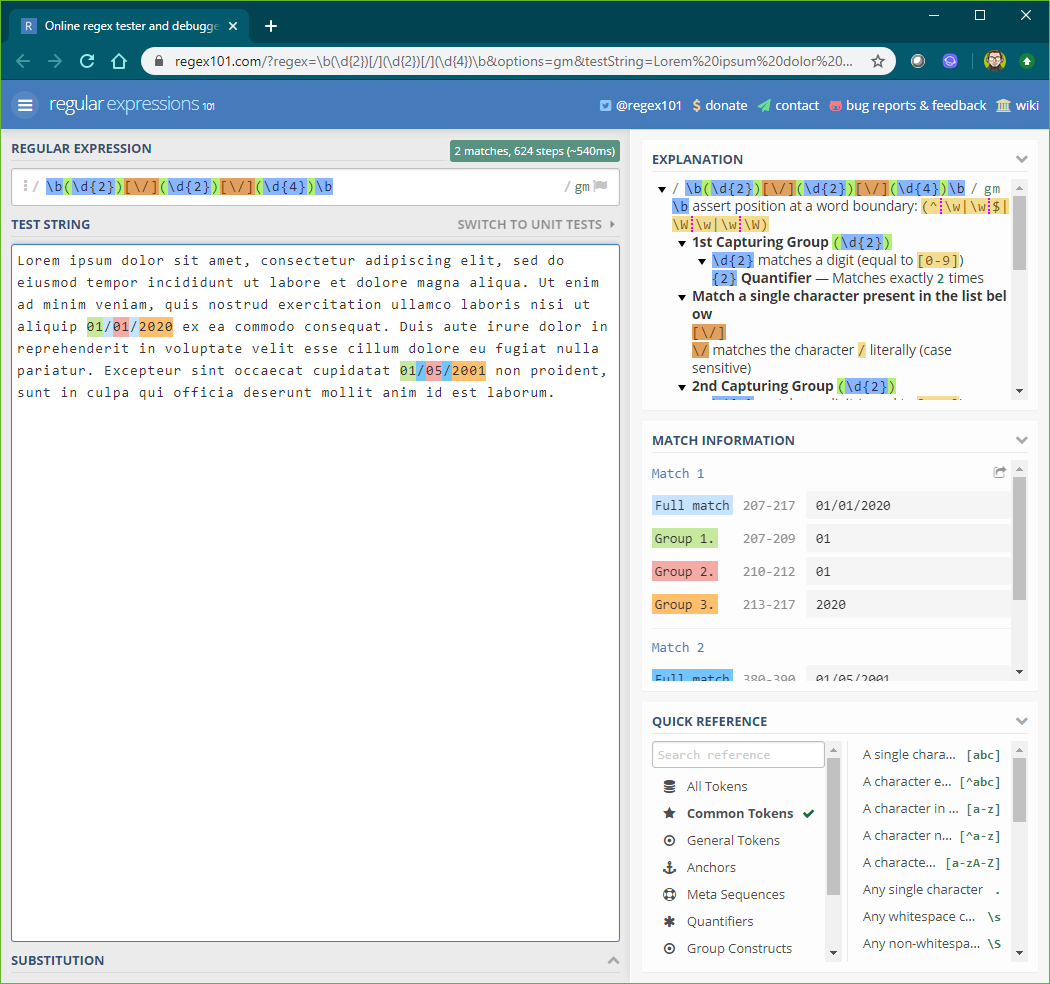Open the hamburger sidebar menu
Screen dimensions: 1050x984
25,105
